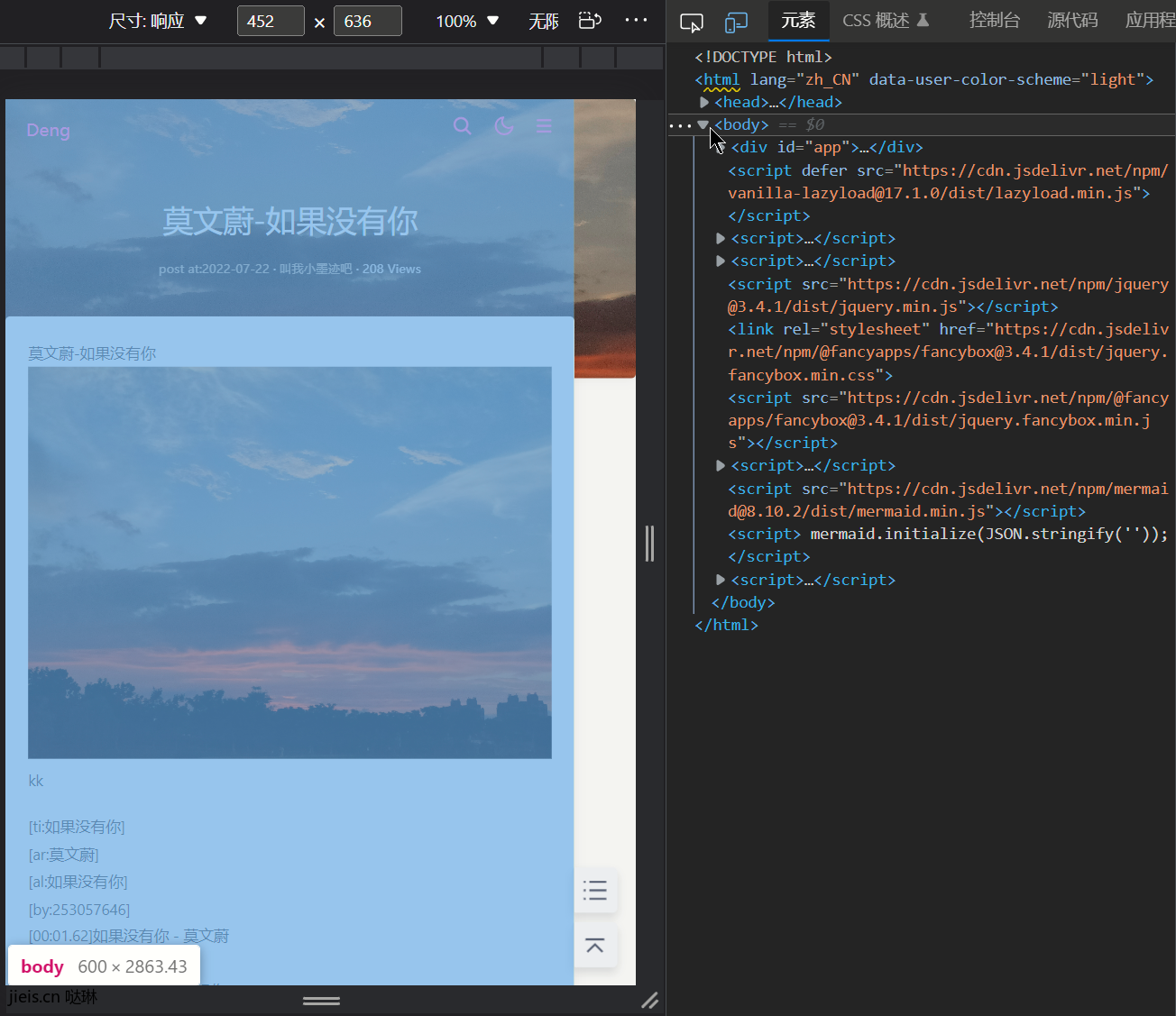1176x1016 pixels.
Task: Click the Deng site title link
Action: [x=49, y=130]
